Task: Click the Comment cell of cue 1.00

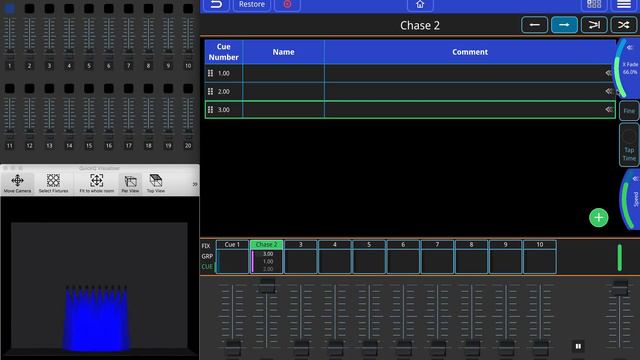Action: (470, 73)
